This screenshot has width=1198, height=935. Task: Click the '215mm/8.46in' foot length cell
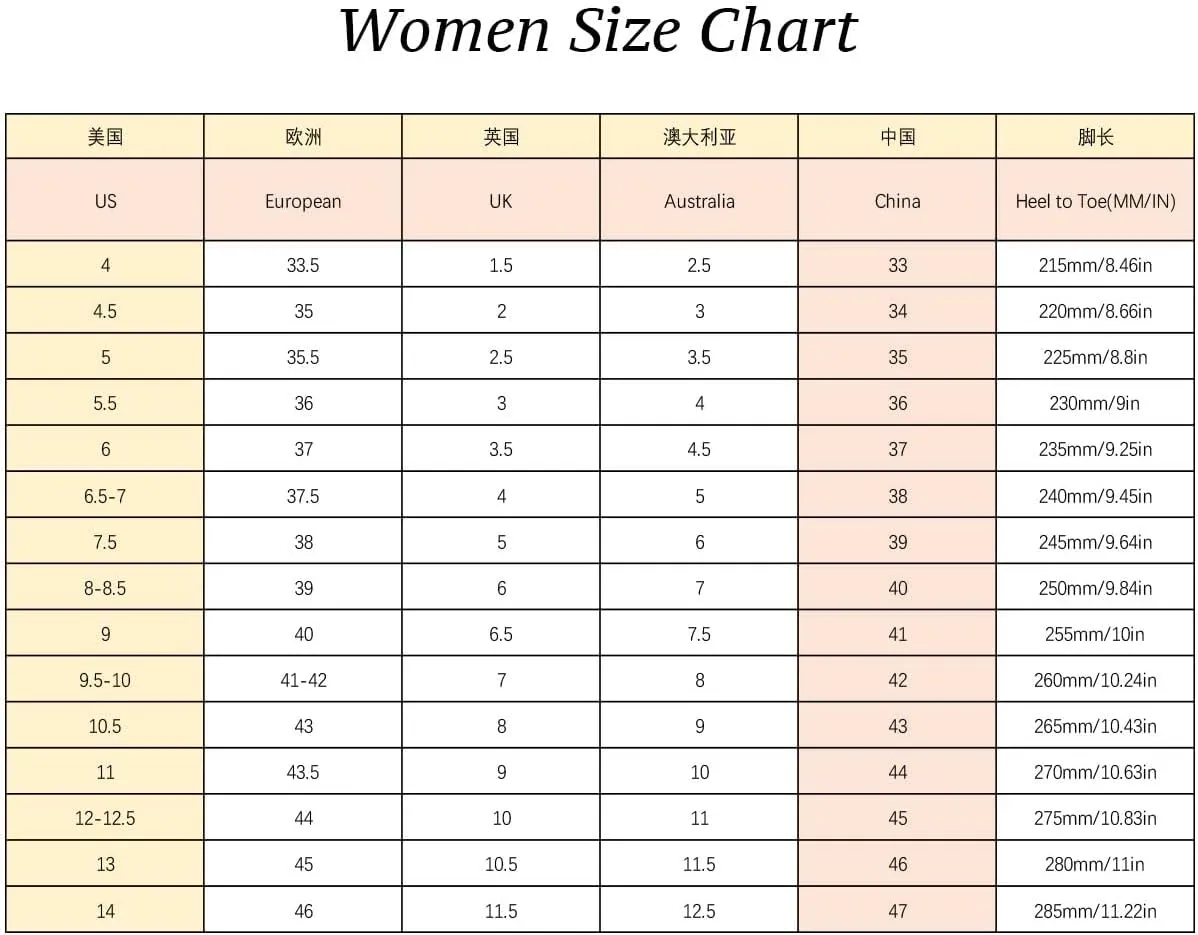pos(1095,265)
